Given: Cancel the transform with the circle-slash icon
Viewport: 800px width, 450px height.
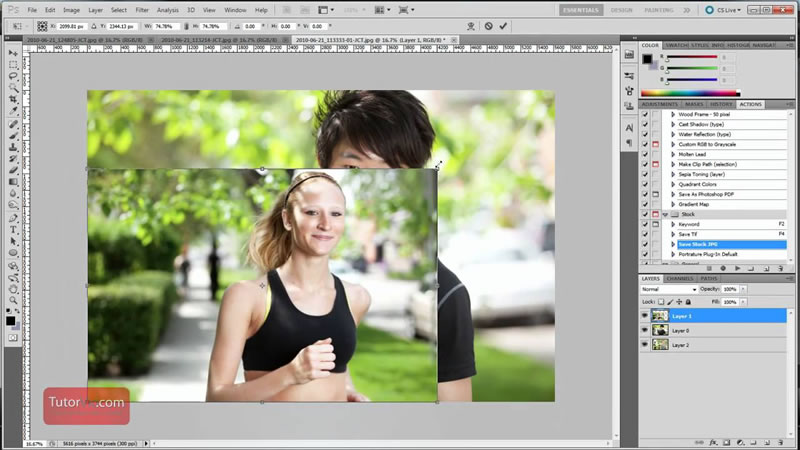Looking at the screenshot, I should point(488,26).
